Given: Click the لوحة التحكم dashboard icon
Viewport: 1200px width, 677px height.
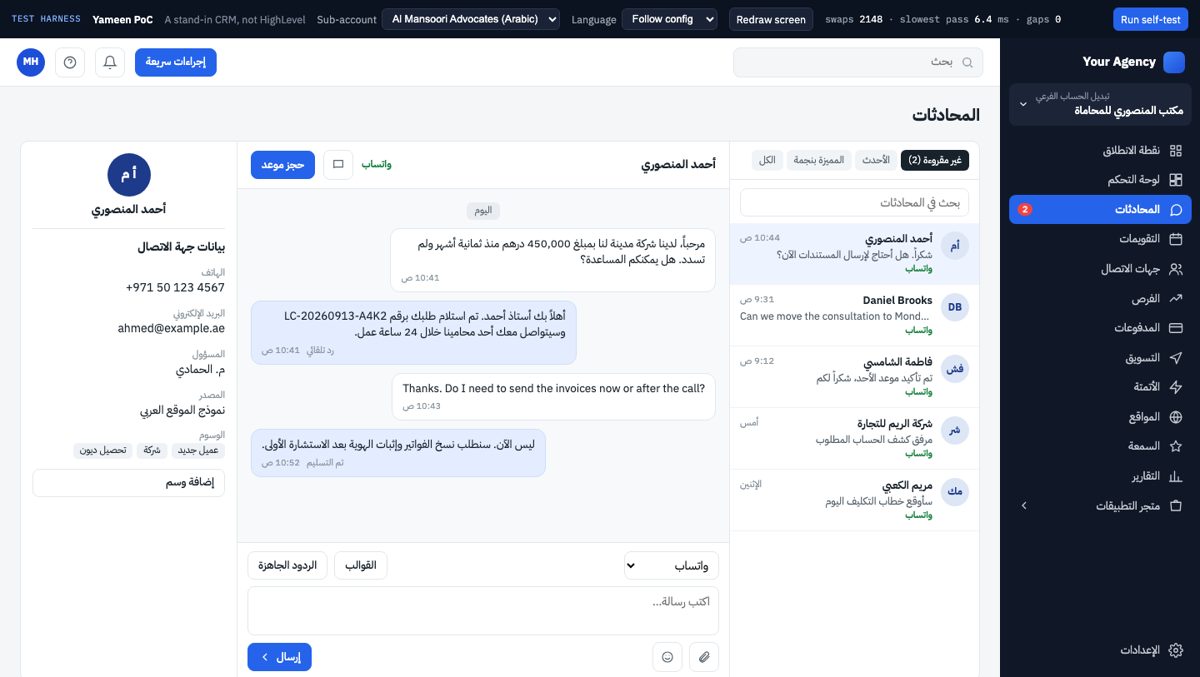Looking at the screenshot, I should (1176, 180).
